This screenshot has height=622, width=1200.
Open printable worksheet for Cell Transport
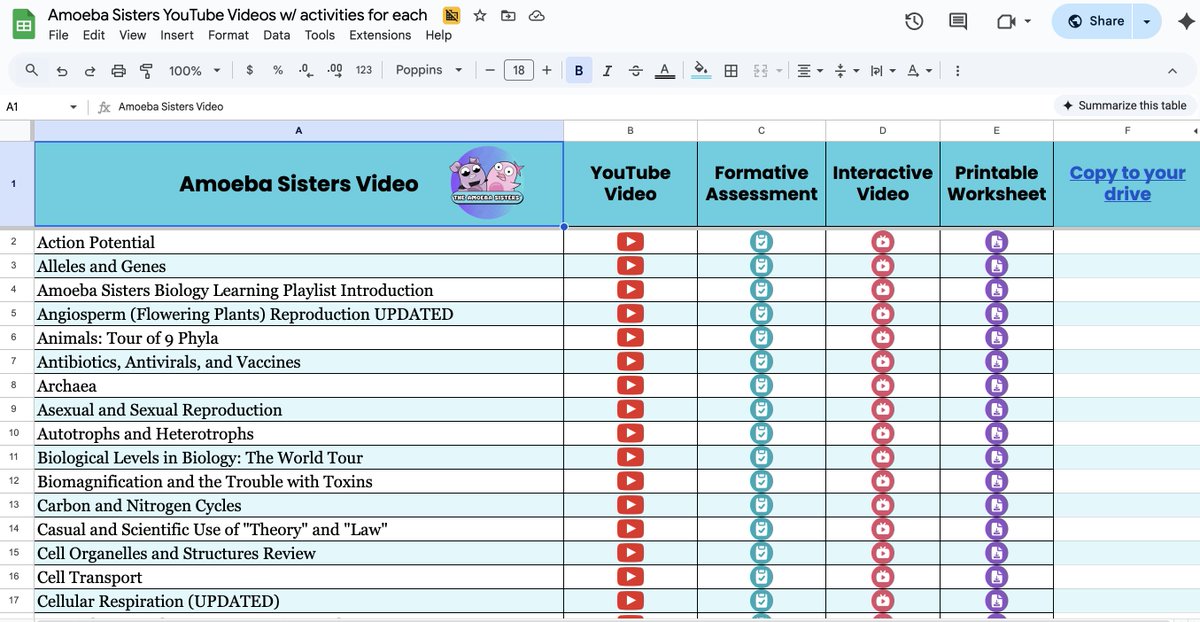point(996,577)
